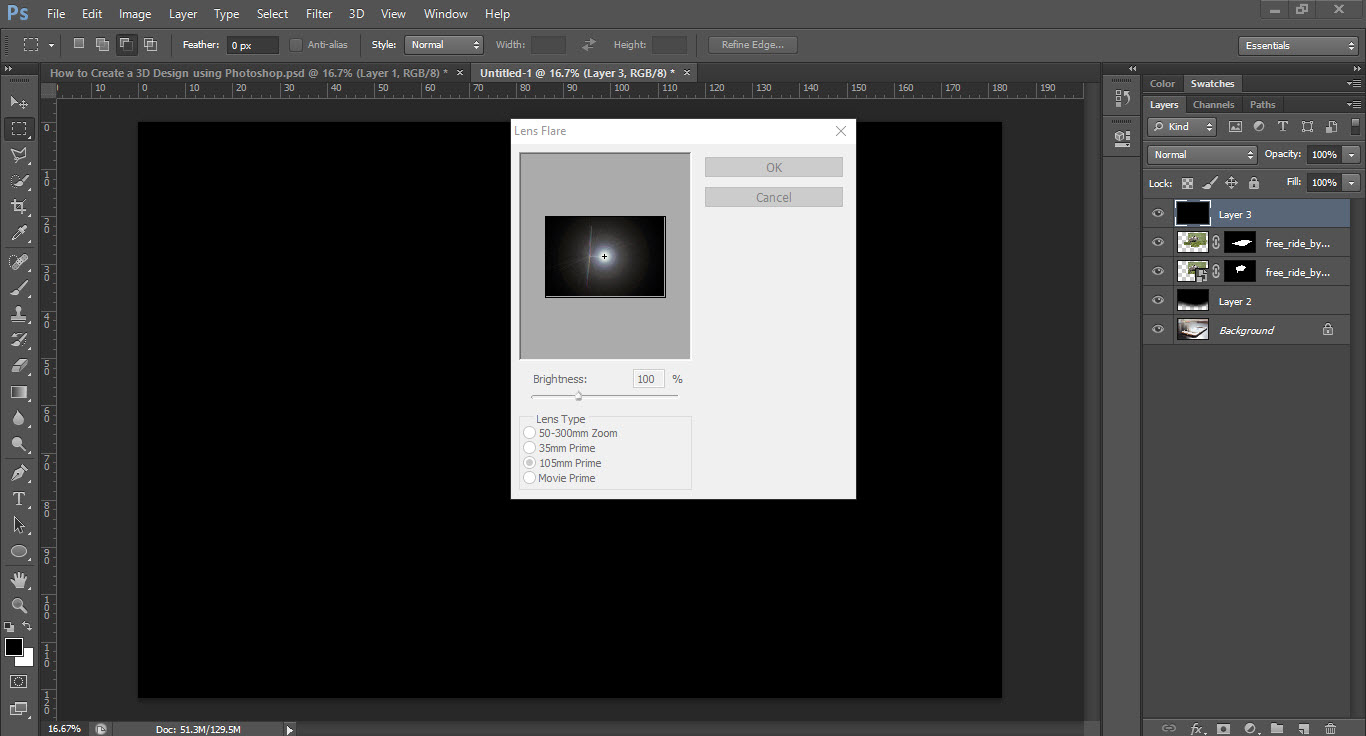The image size is (1366, 736).
Task: Click the Brightness value field
Action: pyautogui.click(x=648, y=379)
